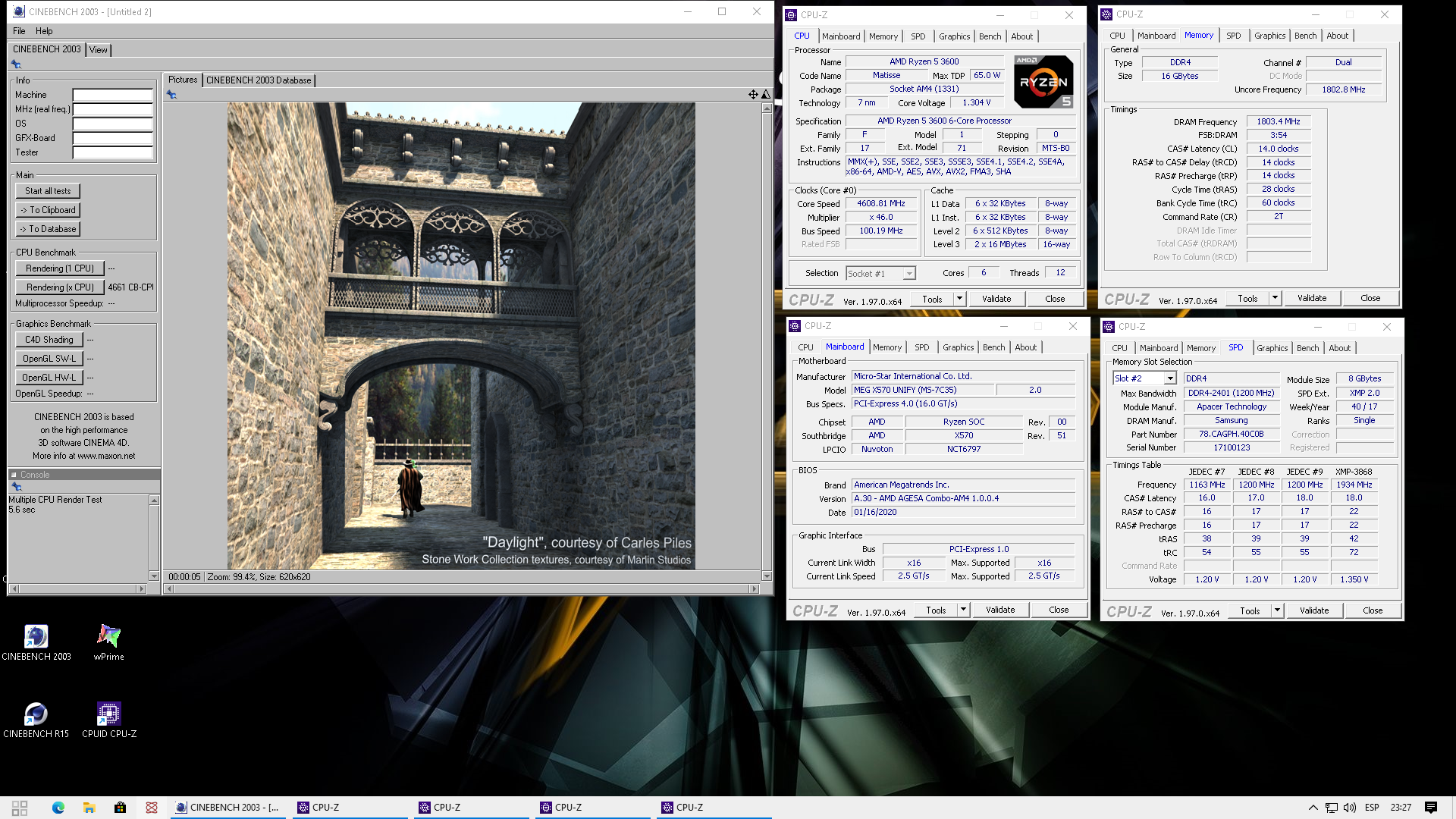The height and width of the screenshot is (819, 1456).
Task: Click picture horizontal scrollbar right arrow
Action: coord(754,588)
